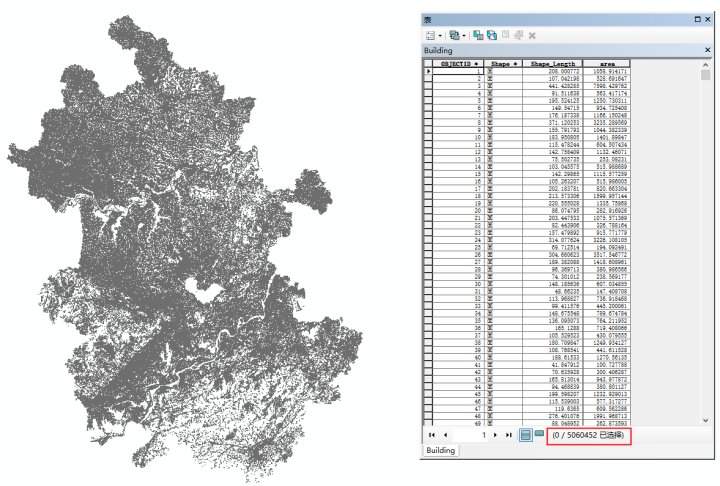The height and width of the screenshot is (486, 720).
Task: Show all records view
Action: coord(526,435)
